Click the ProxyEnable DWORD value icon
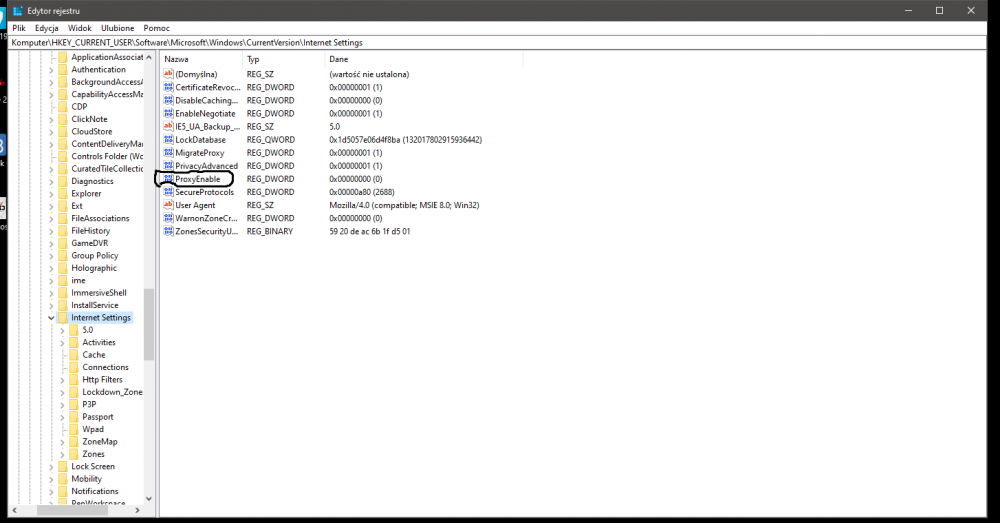The width and height of the screenshot is (1000, 523). click(168, 179)
